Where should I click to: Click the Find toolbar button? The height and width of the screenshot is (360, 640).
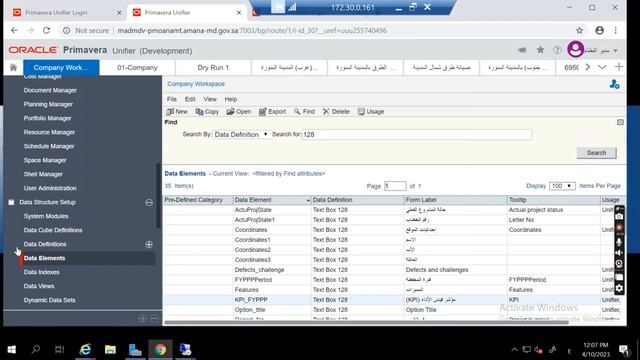point(304,111)
